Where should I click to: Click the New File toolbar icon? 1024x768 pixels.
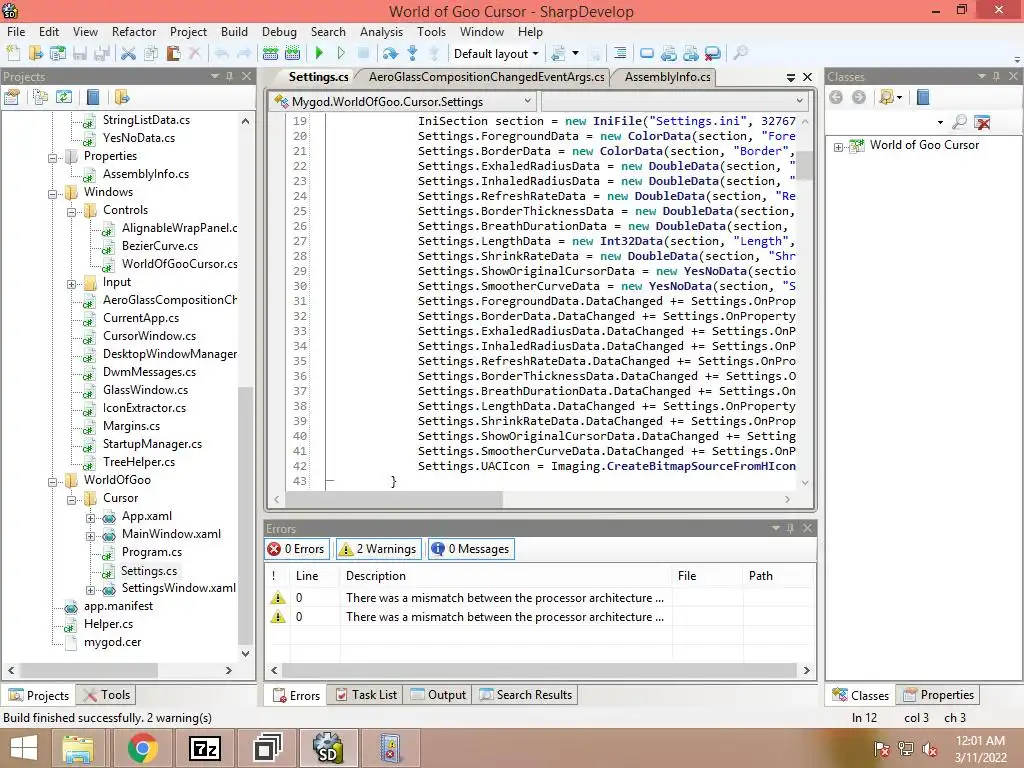[13, 54]
